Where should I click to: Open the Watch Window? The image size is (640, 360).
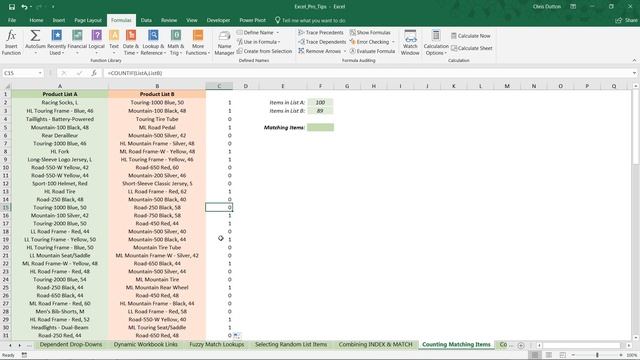click(410, 42)
